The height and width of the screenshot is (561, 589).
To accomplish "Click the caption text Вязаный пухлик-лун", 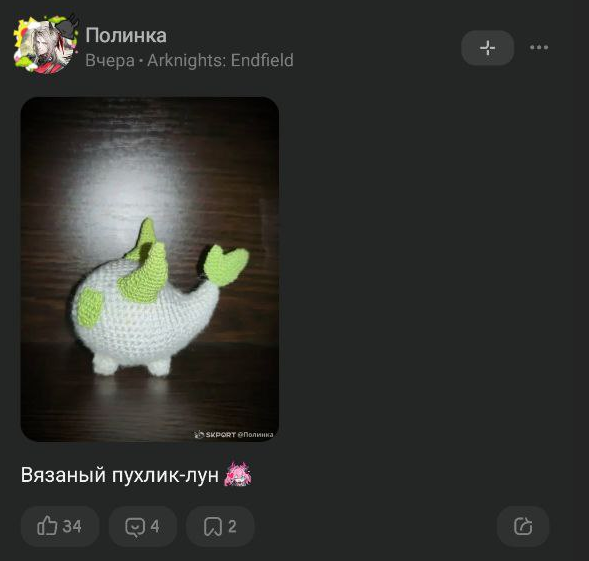I will [119, 475].
